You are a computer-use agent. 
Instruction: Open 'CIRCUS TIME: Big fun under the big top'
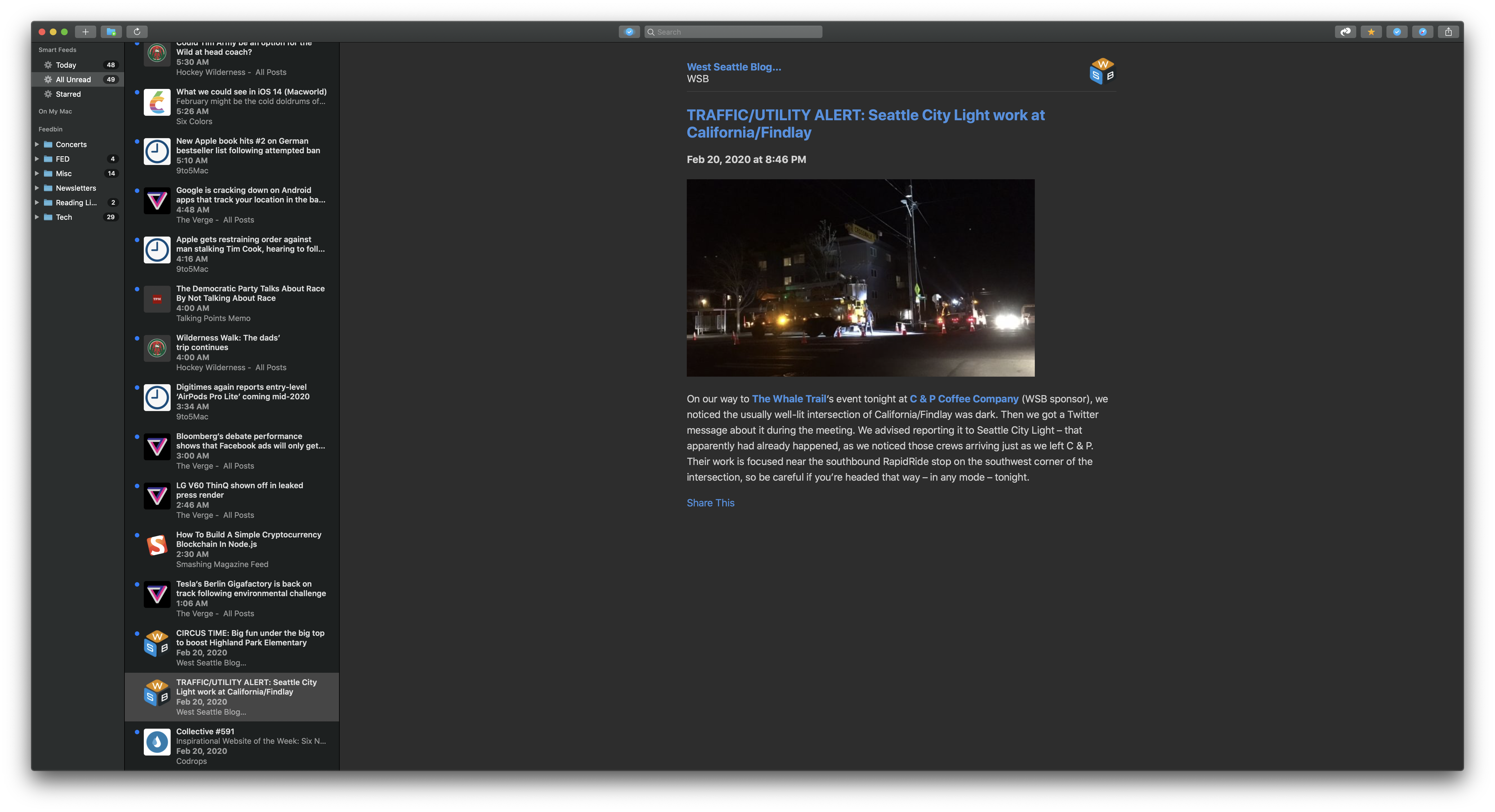[232, 648]
